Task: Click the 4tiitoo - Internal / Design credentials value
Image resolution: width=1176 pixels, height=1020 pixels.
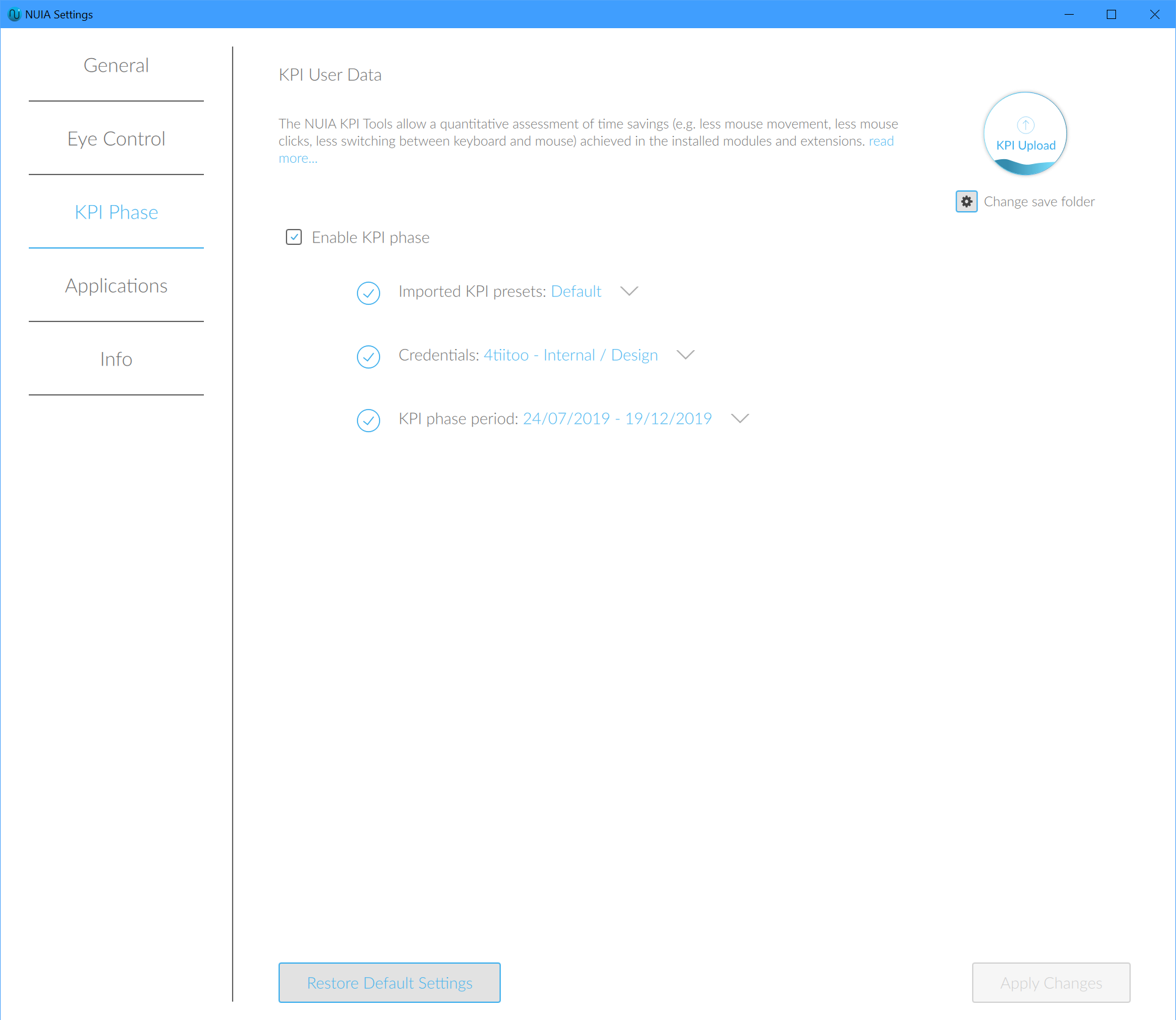Action: click(571, 355)
